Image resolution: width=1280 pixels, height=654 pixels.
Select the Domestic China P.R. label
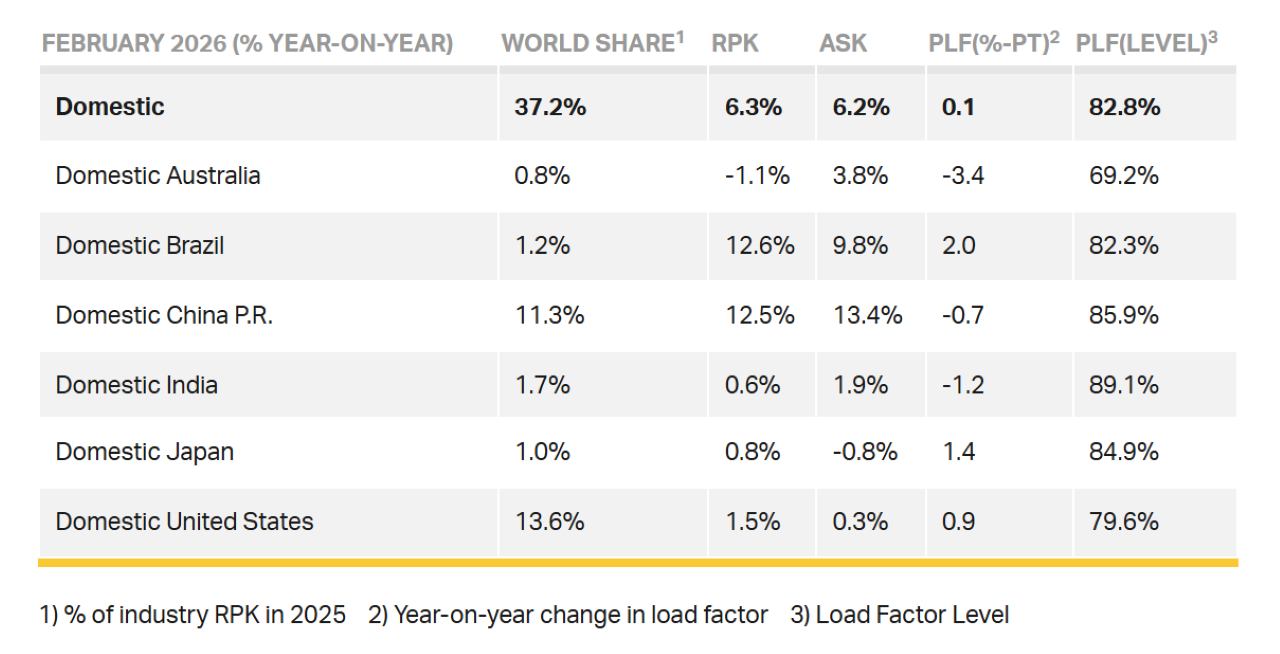164,315
